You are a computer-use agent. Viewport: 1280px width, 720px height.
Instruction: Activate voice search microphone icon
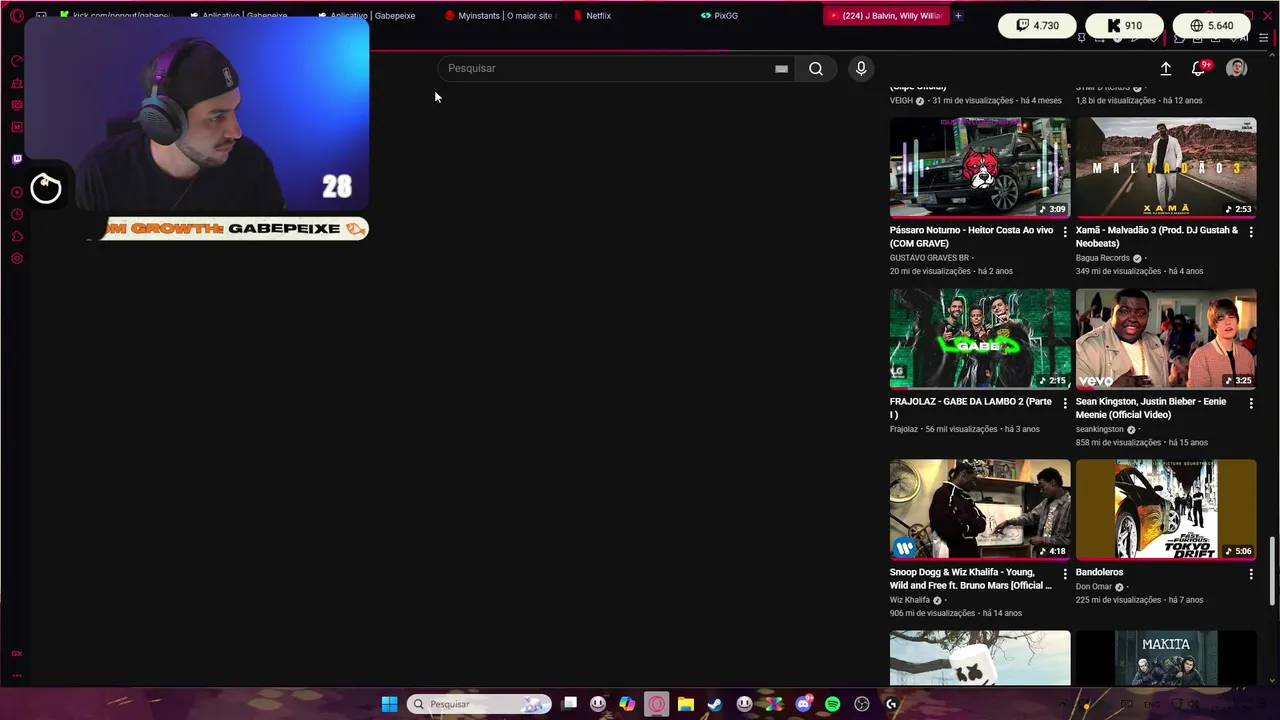[861, 68]
